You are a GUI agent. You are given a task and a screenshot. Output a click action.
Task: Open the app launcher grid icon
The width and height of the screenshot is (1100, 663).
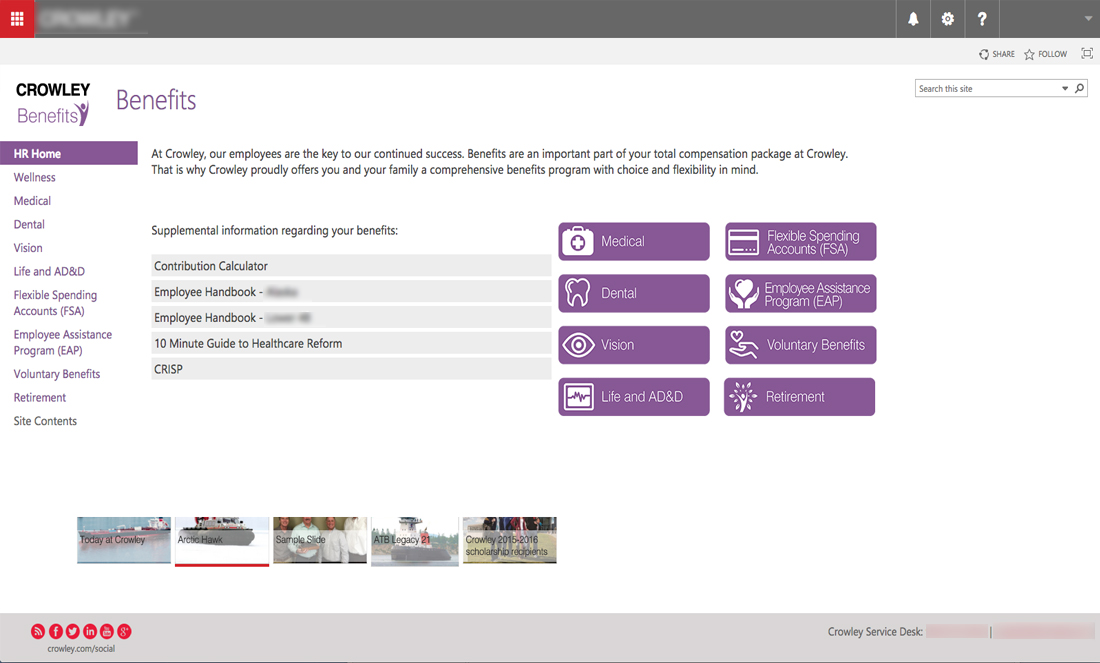[x=17, y=19]
